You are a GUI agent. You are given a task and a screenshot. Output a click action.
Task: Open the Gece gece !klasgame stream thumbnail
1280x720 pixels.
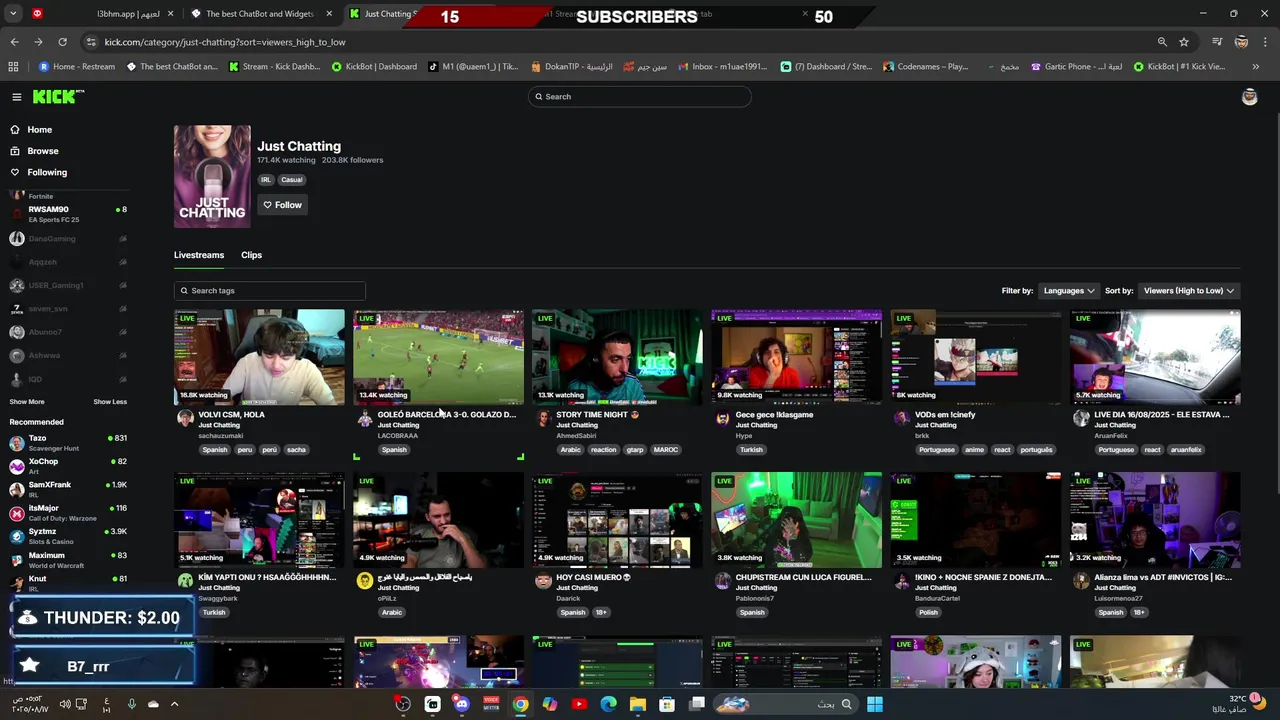(797, 357)
